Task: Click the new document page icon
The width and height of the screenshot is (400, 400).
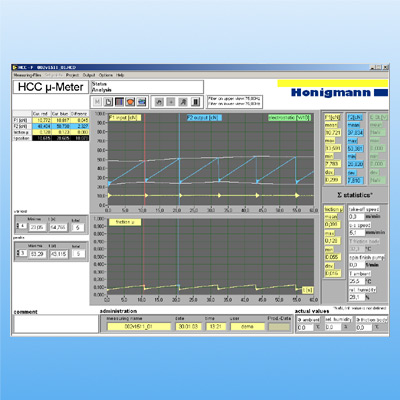Action: click(108, 102)
